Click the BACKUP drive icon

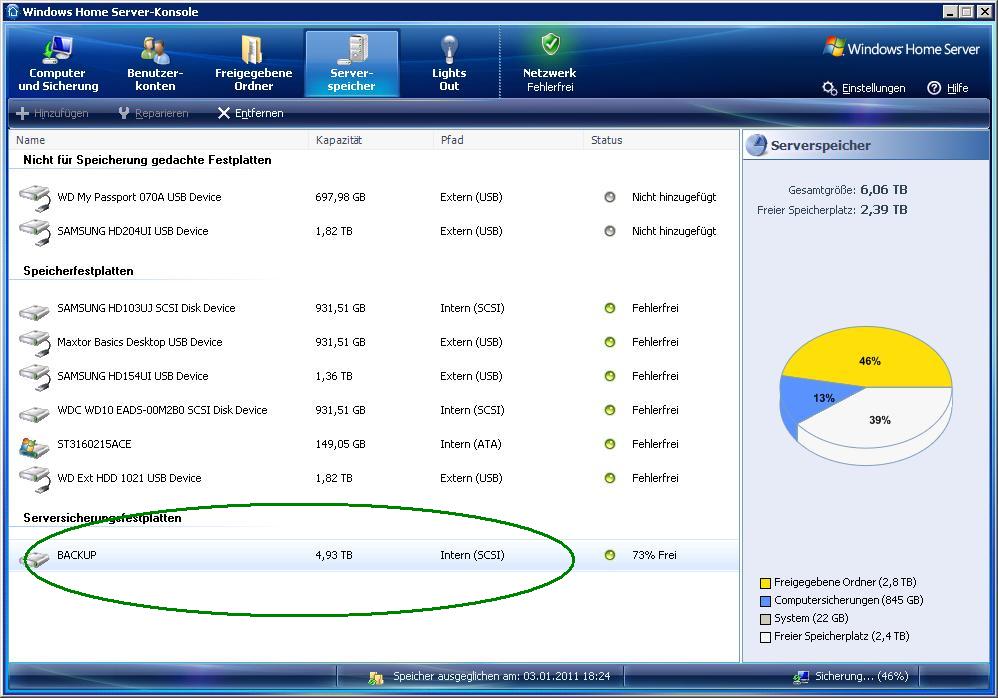[x=34, y=558]
